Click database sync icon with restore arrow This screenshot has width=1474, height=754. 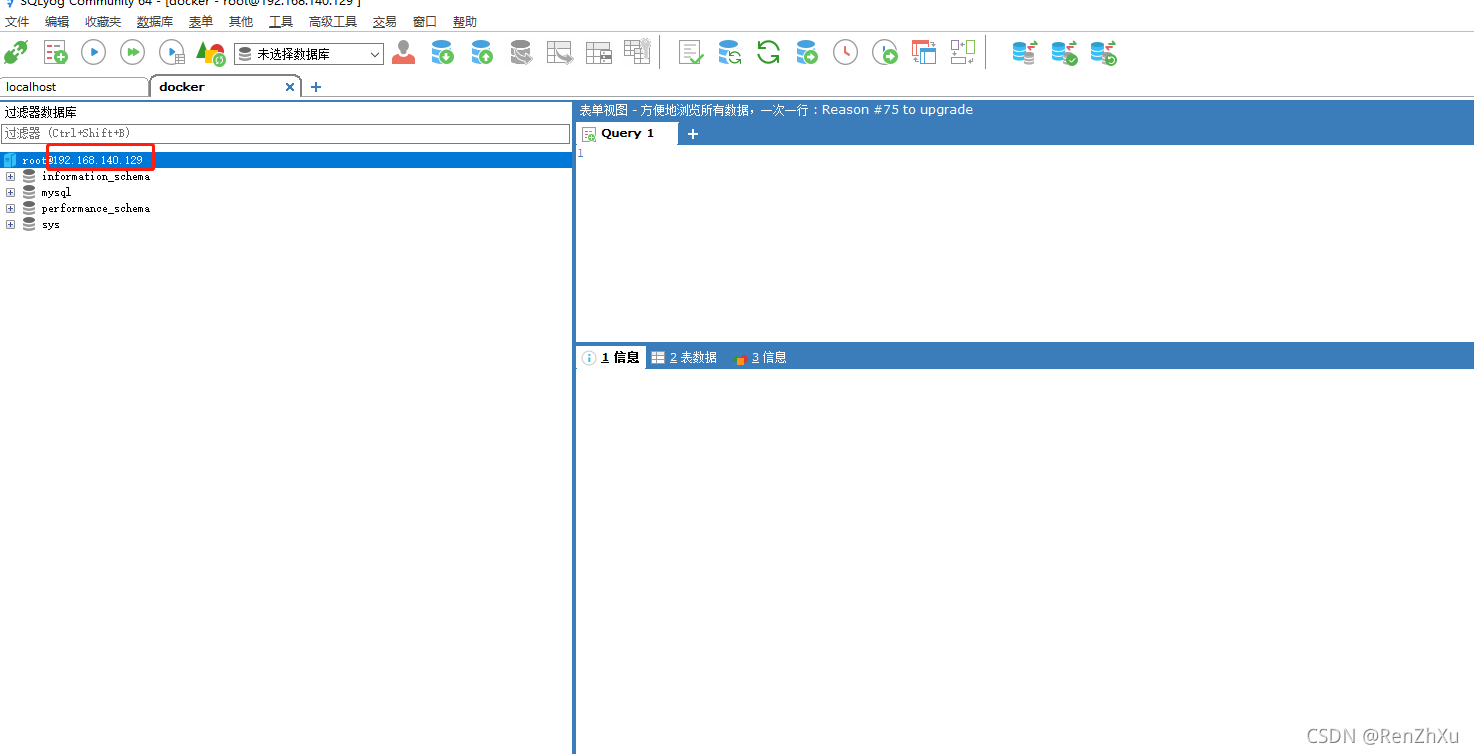tap(1103, 52)
